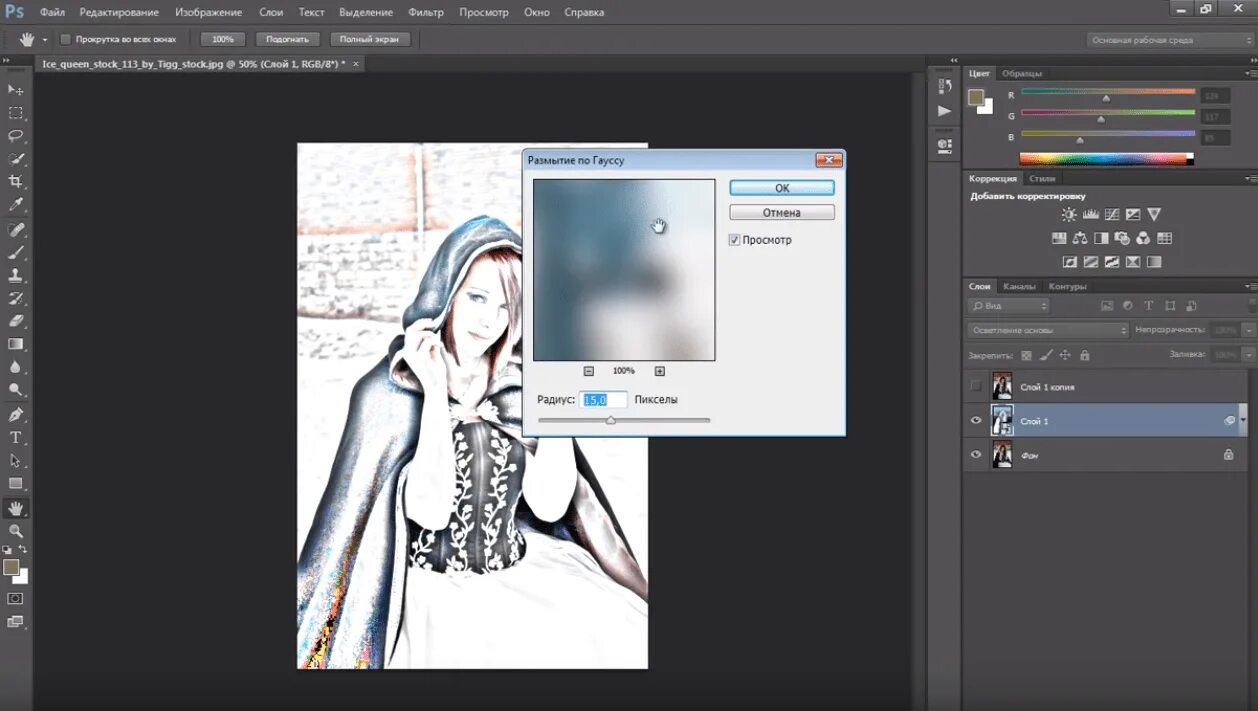
Task: Open Непрозрачность opacity dropdown arrow
Action: tap(1248, 330)
